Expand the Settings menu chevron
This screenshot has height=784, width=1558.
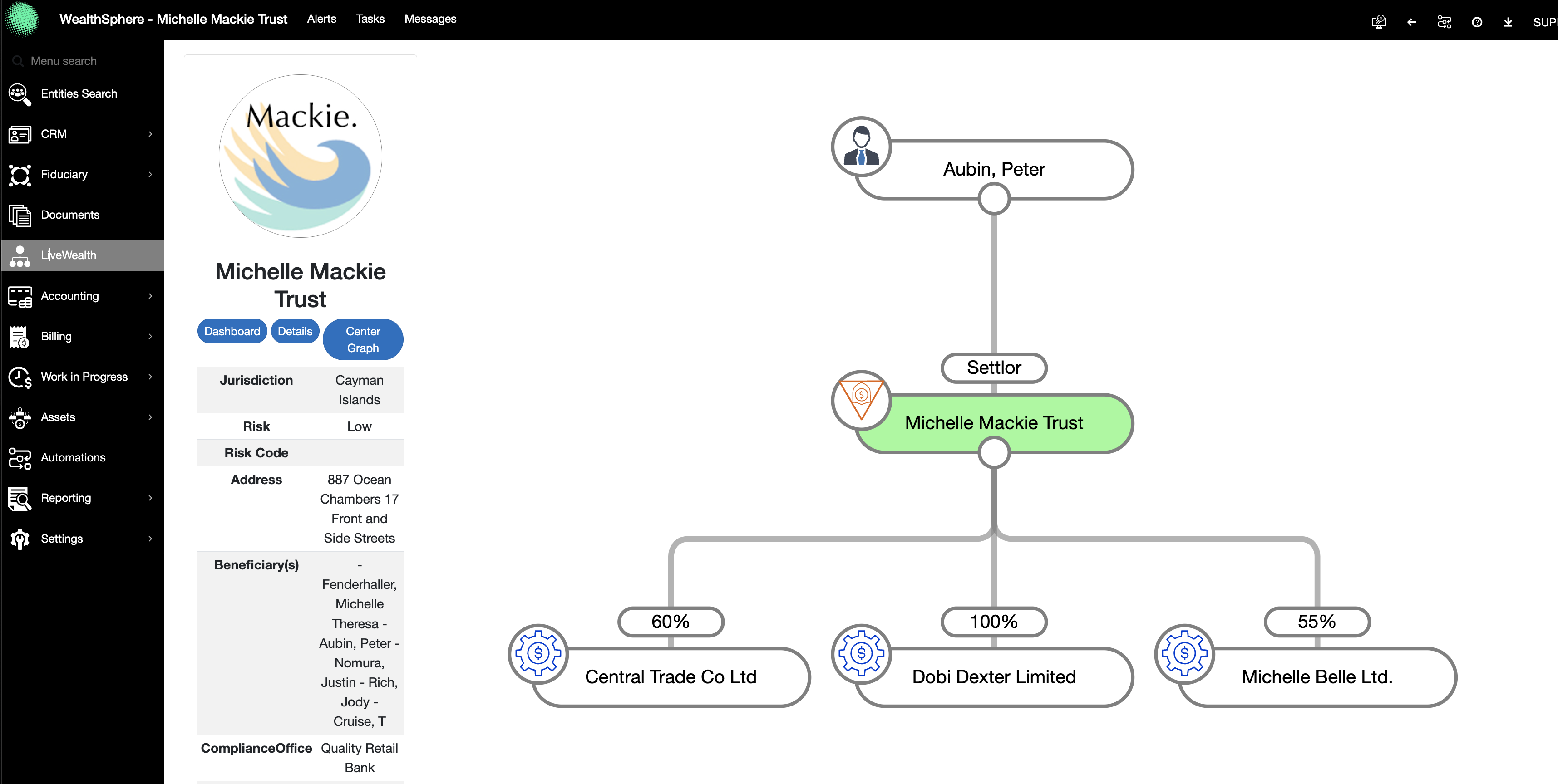pos(150,539)
